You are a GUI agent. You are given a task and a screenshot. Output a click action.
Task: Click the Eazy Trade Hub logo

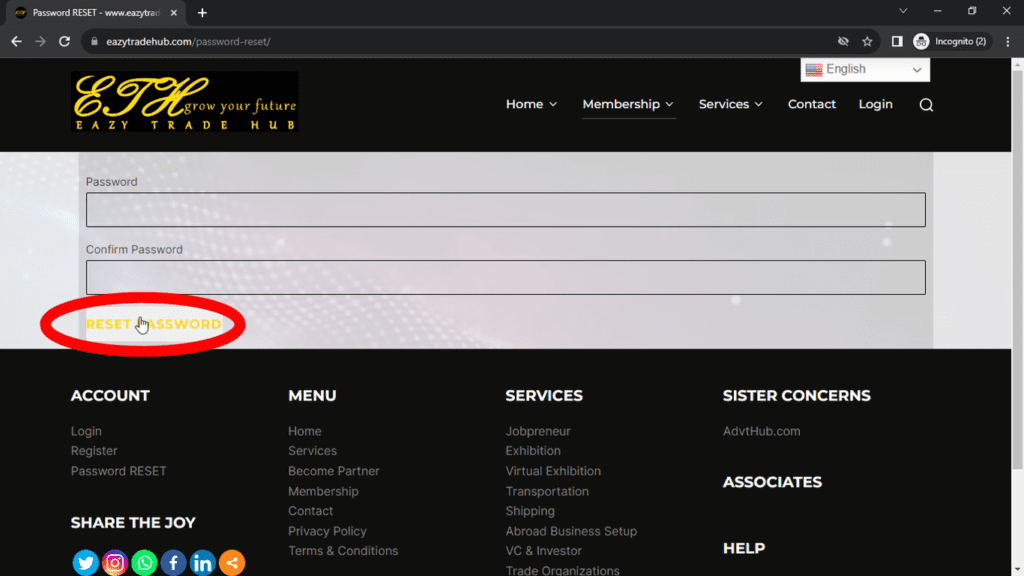185,102
